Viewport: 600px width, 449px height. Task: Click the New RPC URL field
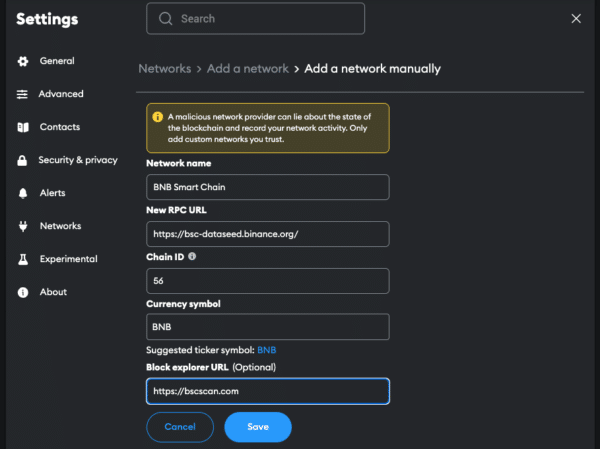coord(268,234)
